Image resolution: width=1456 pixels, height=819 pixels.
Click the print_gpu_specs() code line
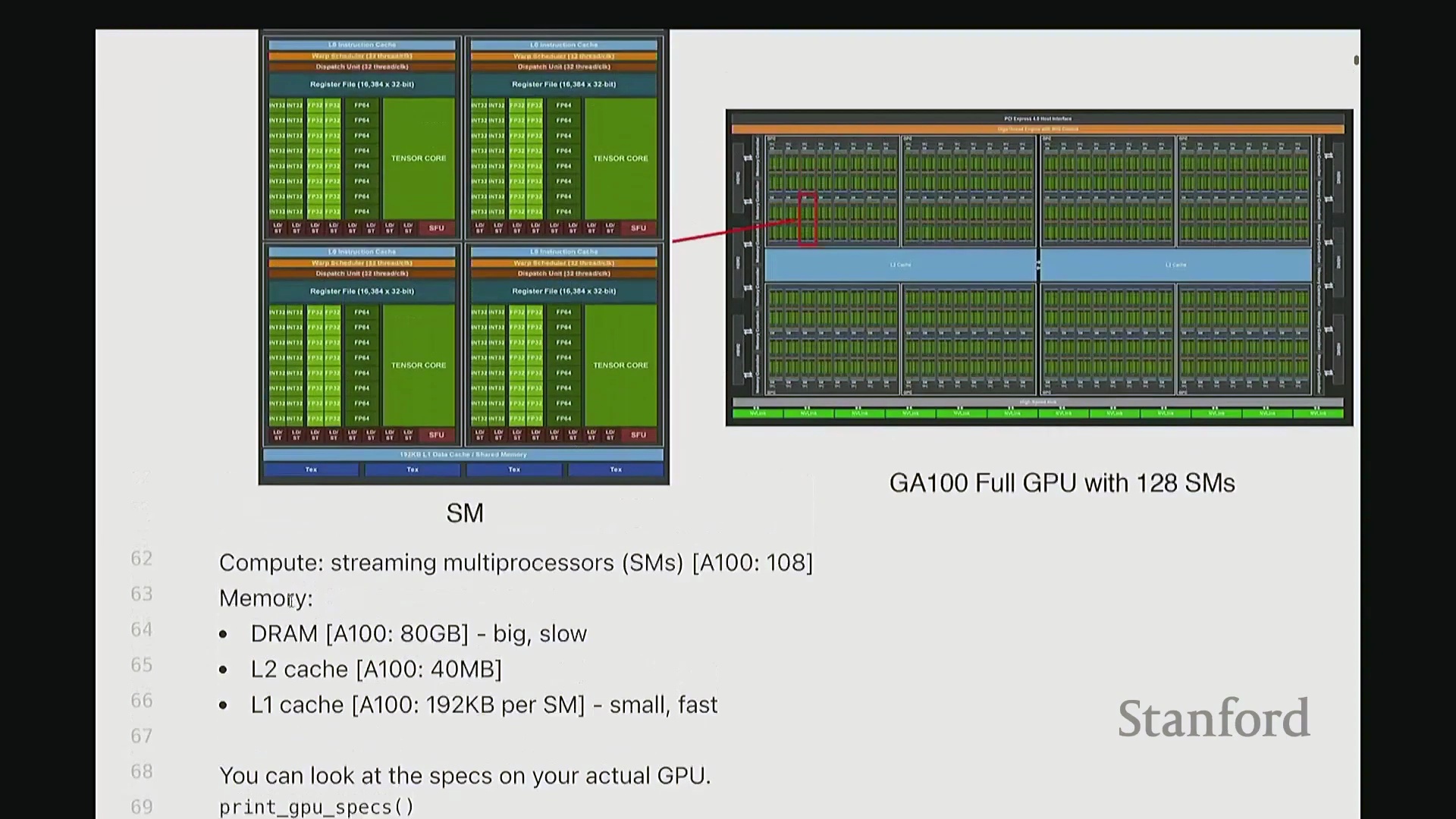316,807
